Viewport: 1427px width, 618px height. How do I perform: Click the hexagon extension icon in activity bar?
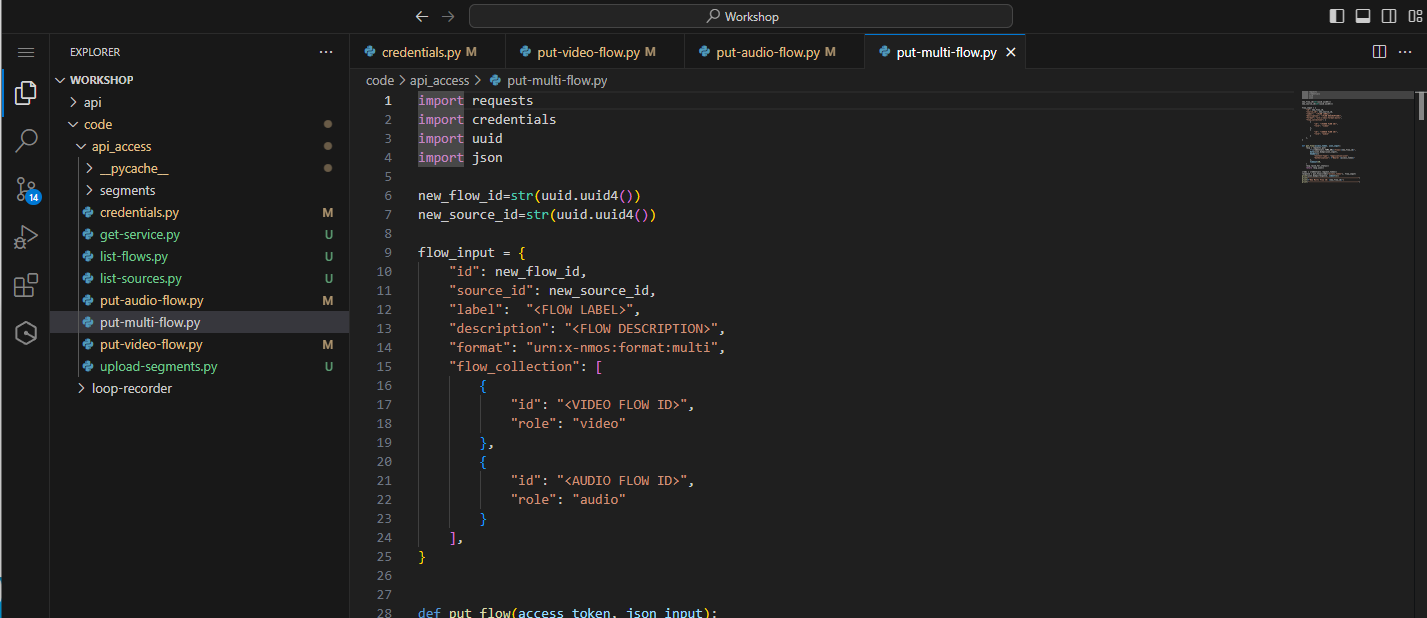coord(26,333)
